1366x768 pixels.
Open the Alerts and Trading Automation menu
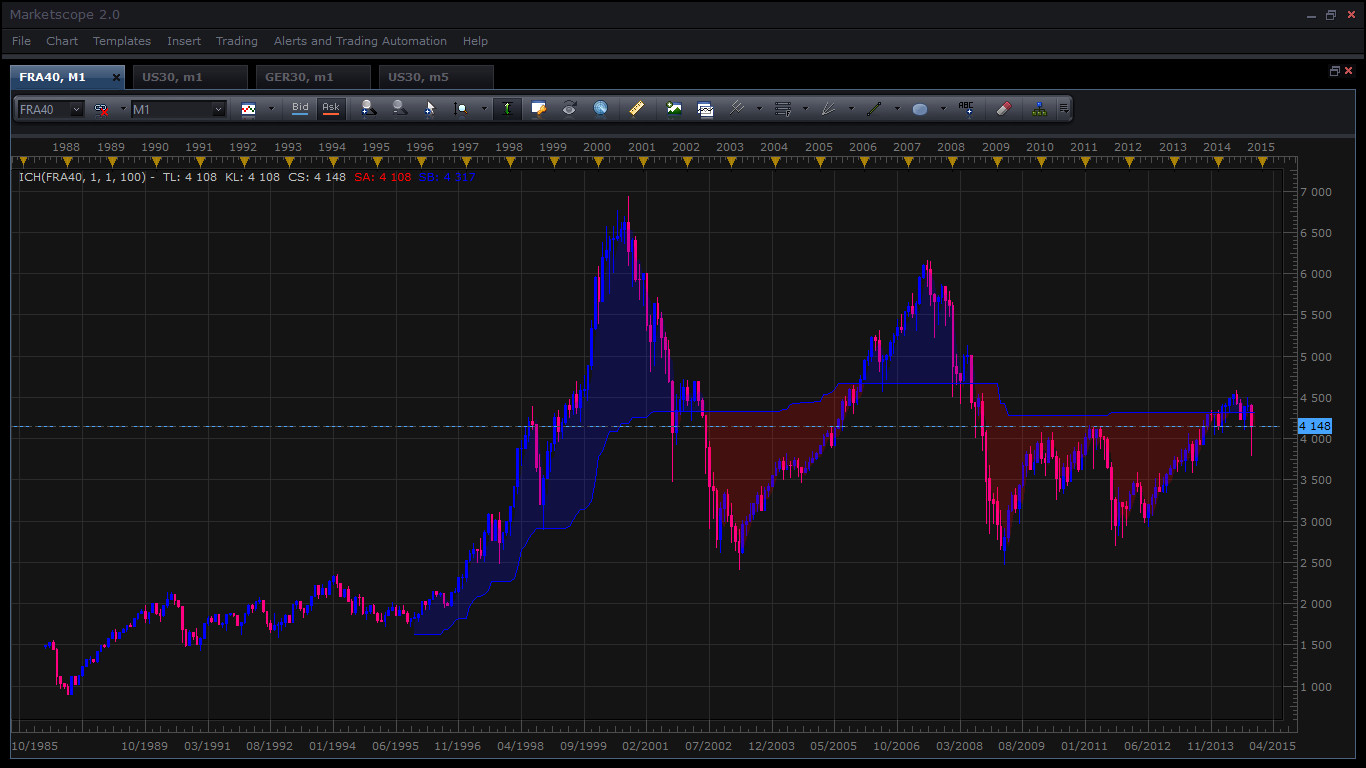tap(360, 41)
